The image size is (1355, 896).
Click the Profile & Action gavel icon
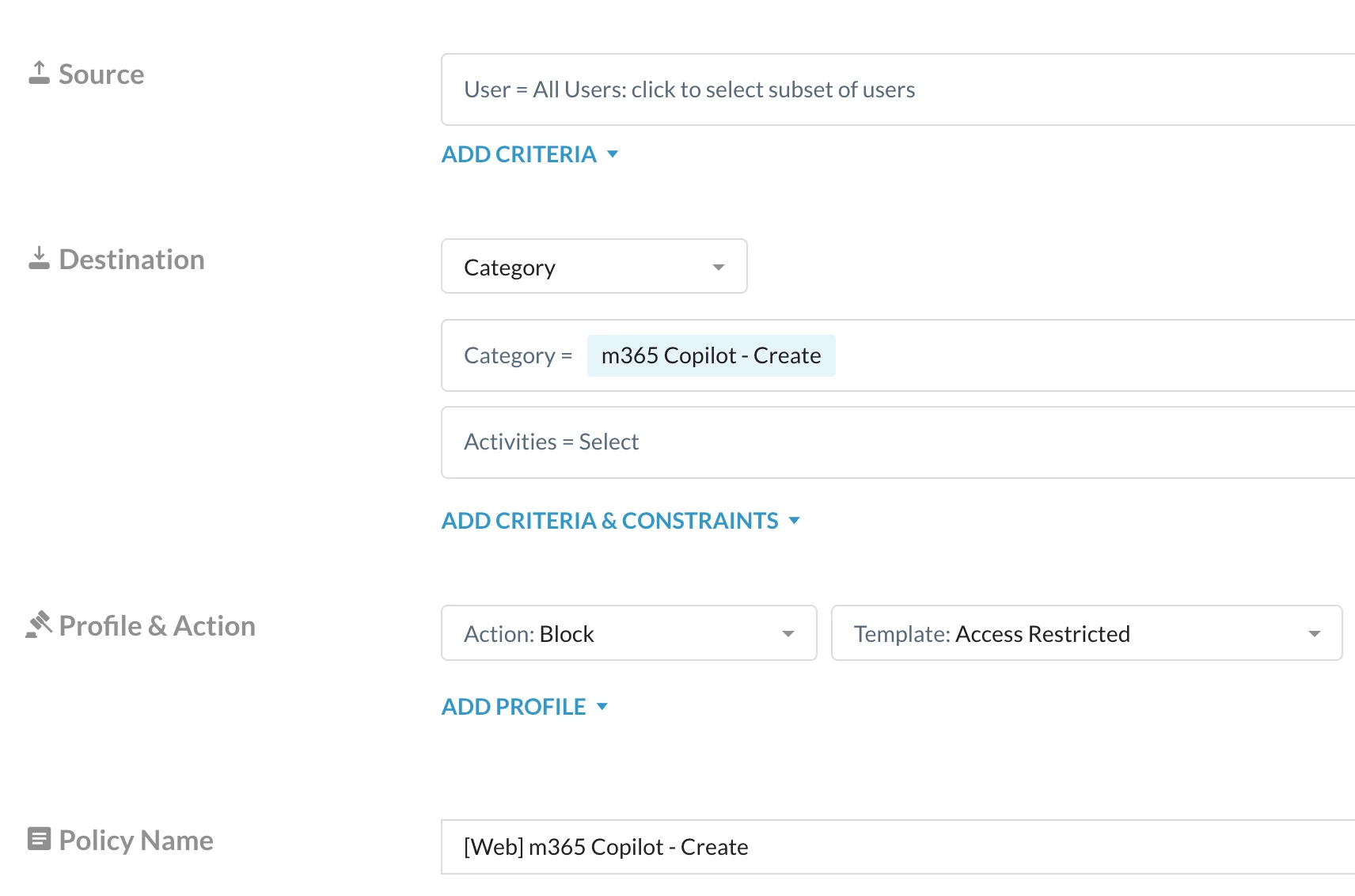pyautogui.click(x=39, y=625)
